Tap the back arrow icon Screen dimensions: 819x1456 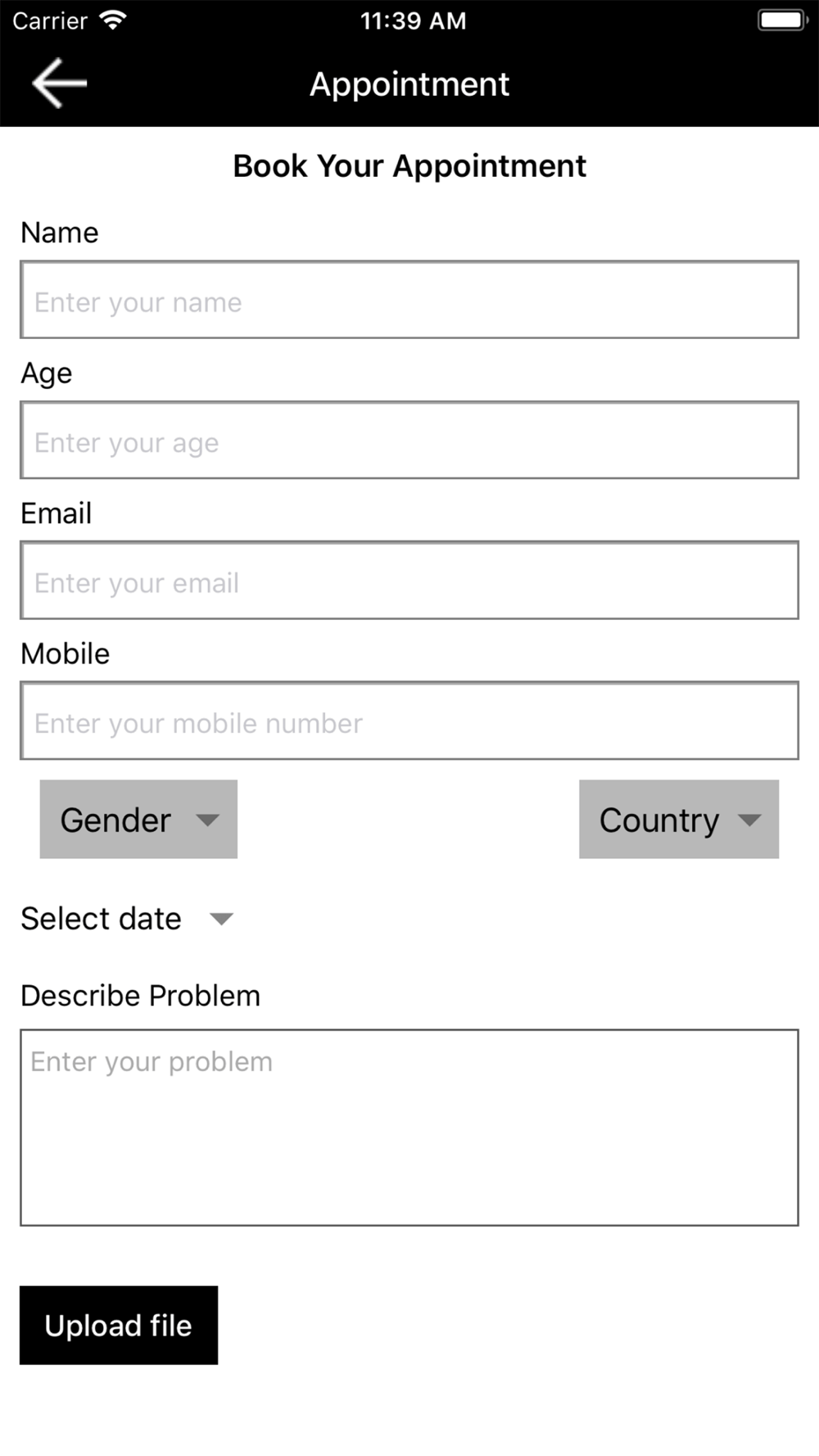(x=59, y=83)
